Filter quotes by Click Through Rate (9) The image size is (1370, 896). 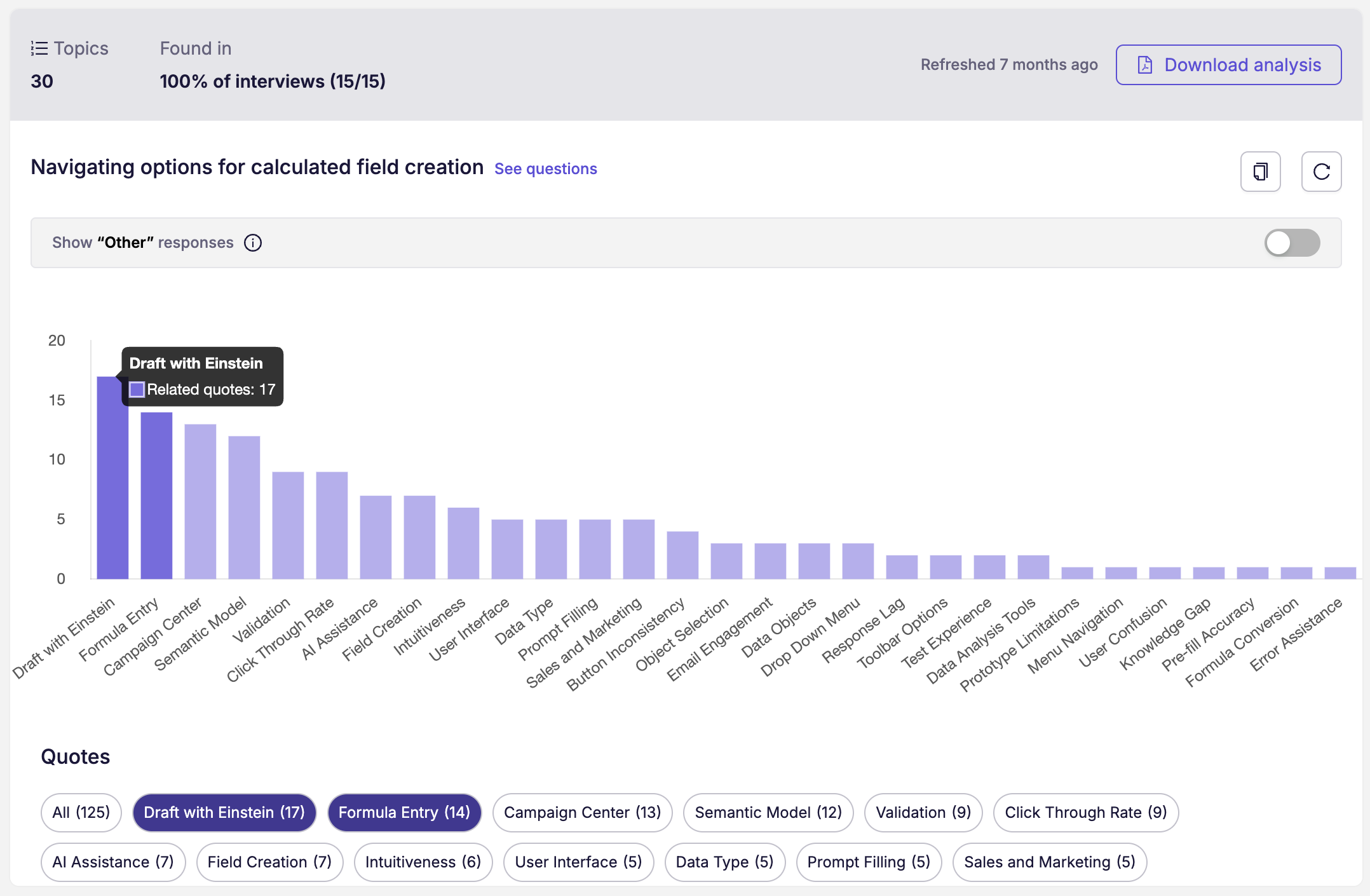tap(1086, 812)
